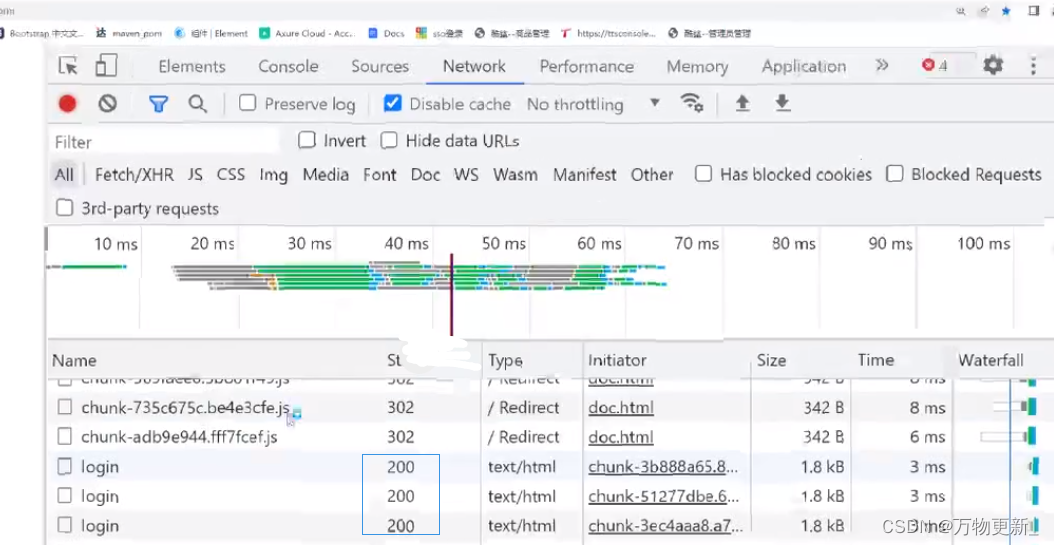
Task: Open the maven pom bookmark
Action: (129, 33)
